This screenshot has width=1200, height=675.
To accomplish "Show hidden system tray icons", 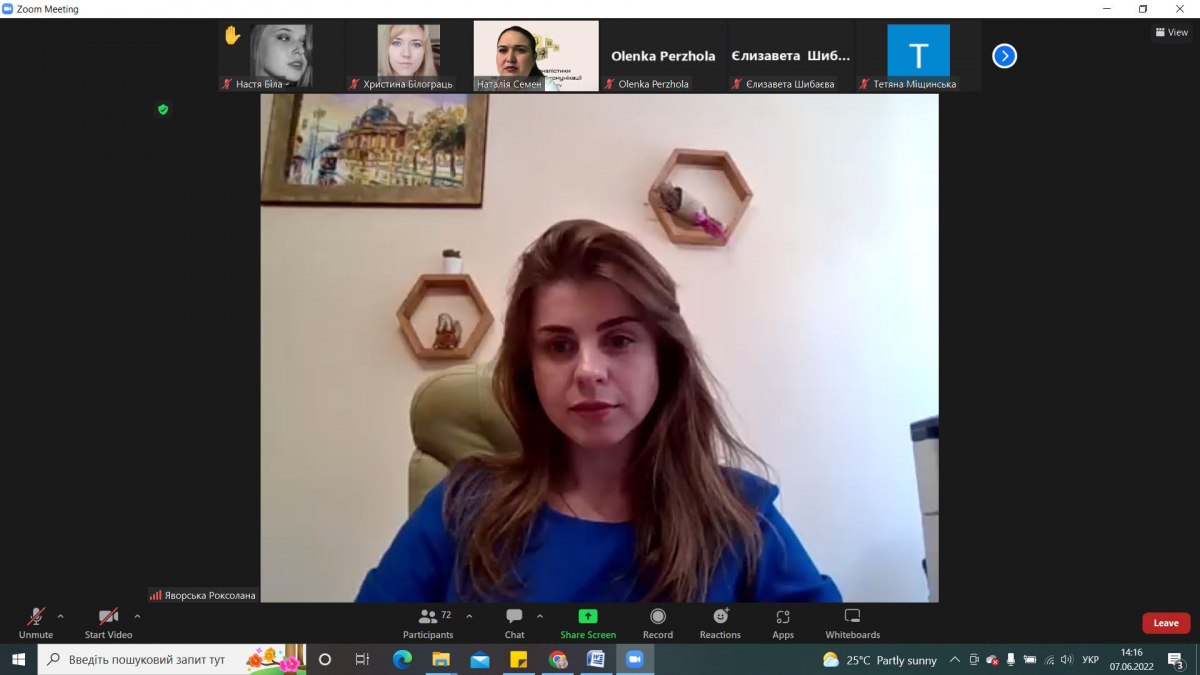I will point(955,660).
